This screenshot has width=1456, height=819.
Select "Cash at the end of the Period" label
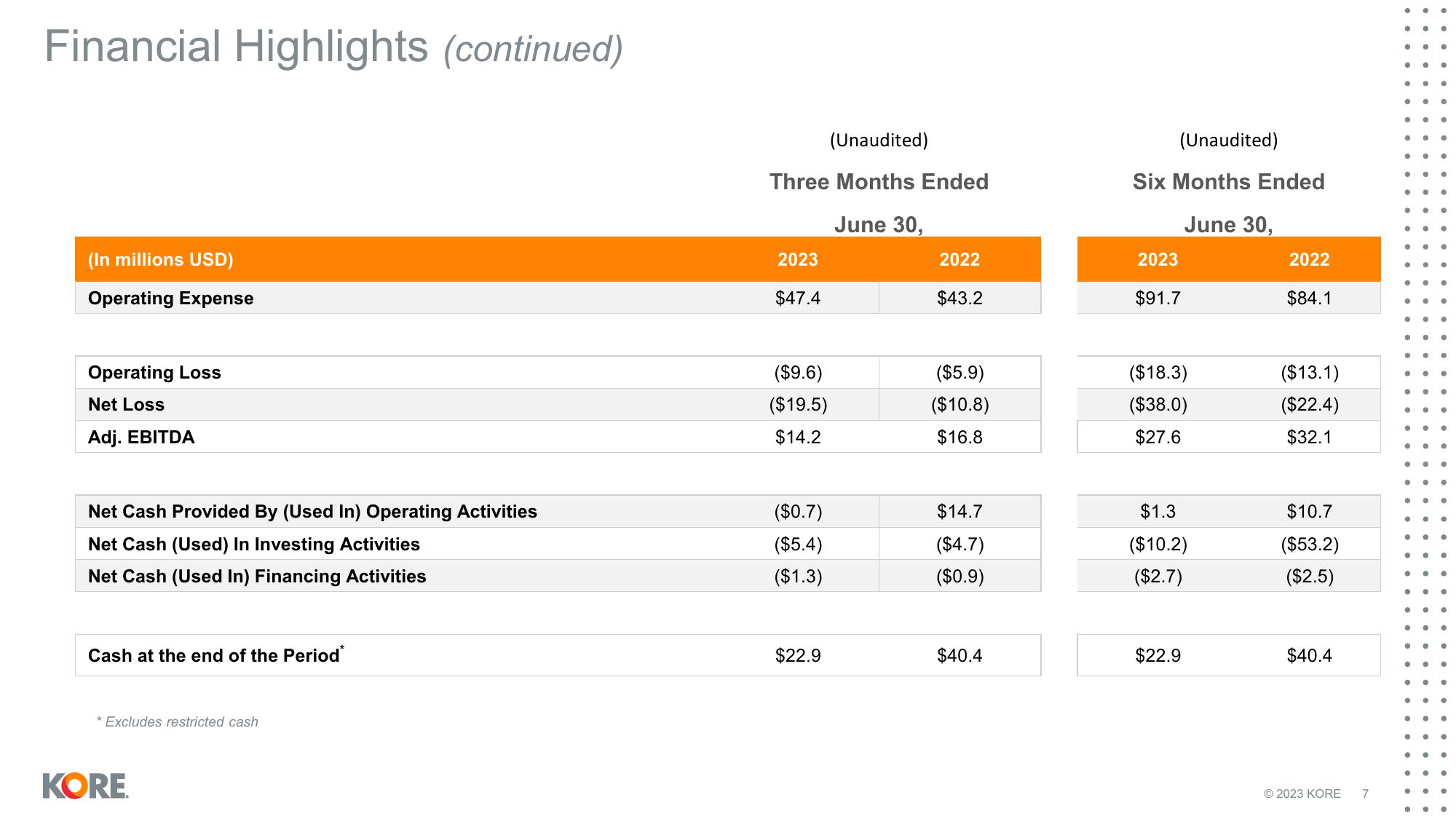click(215, 654)
